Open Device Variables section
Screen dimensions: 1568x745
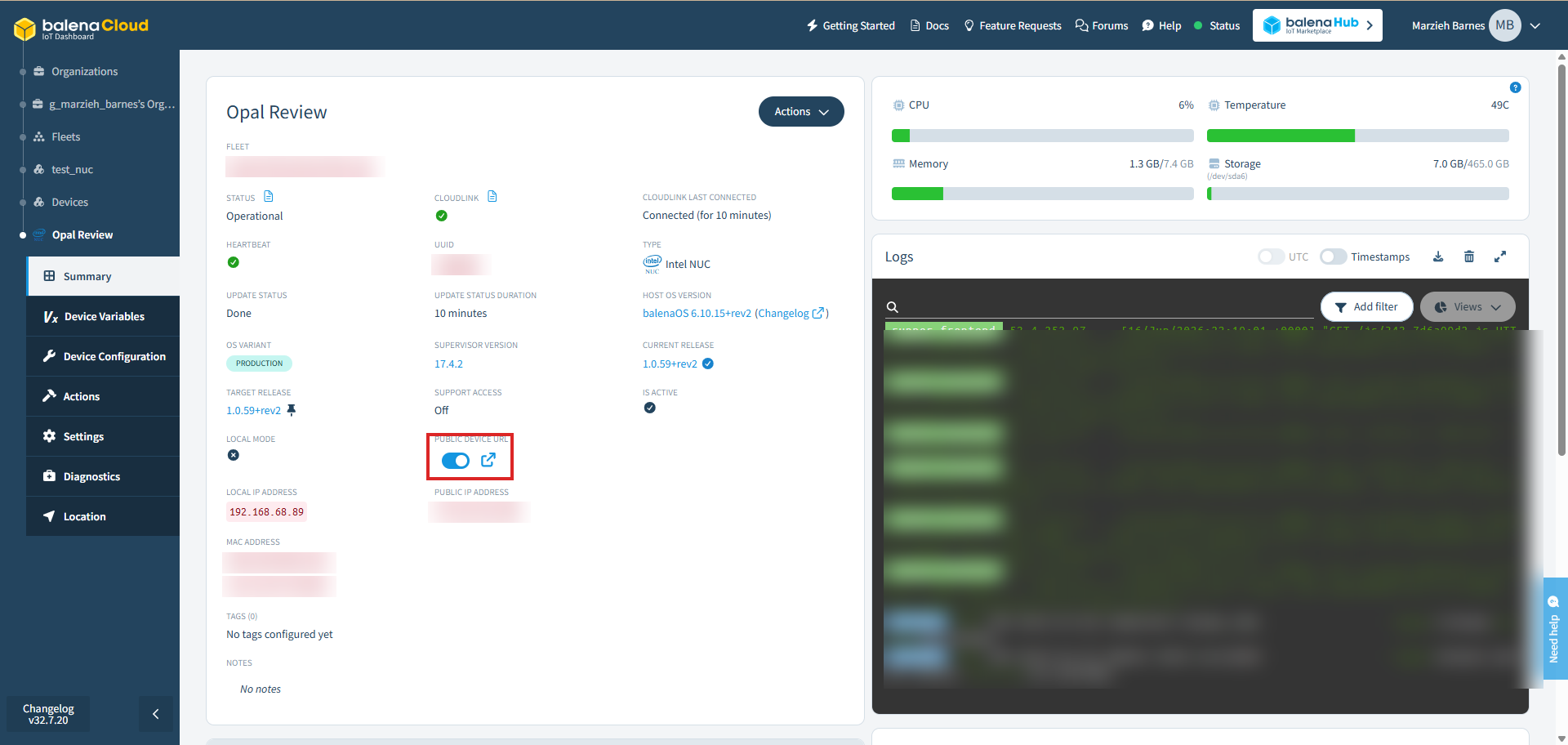point(103,316)
